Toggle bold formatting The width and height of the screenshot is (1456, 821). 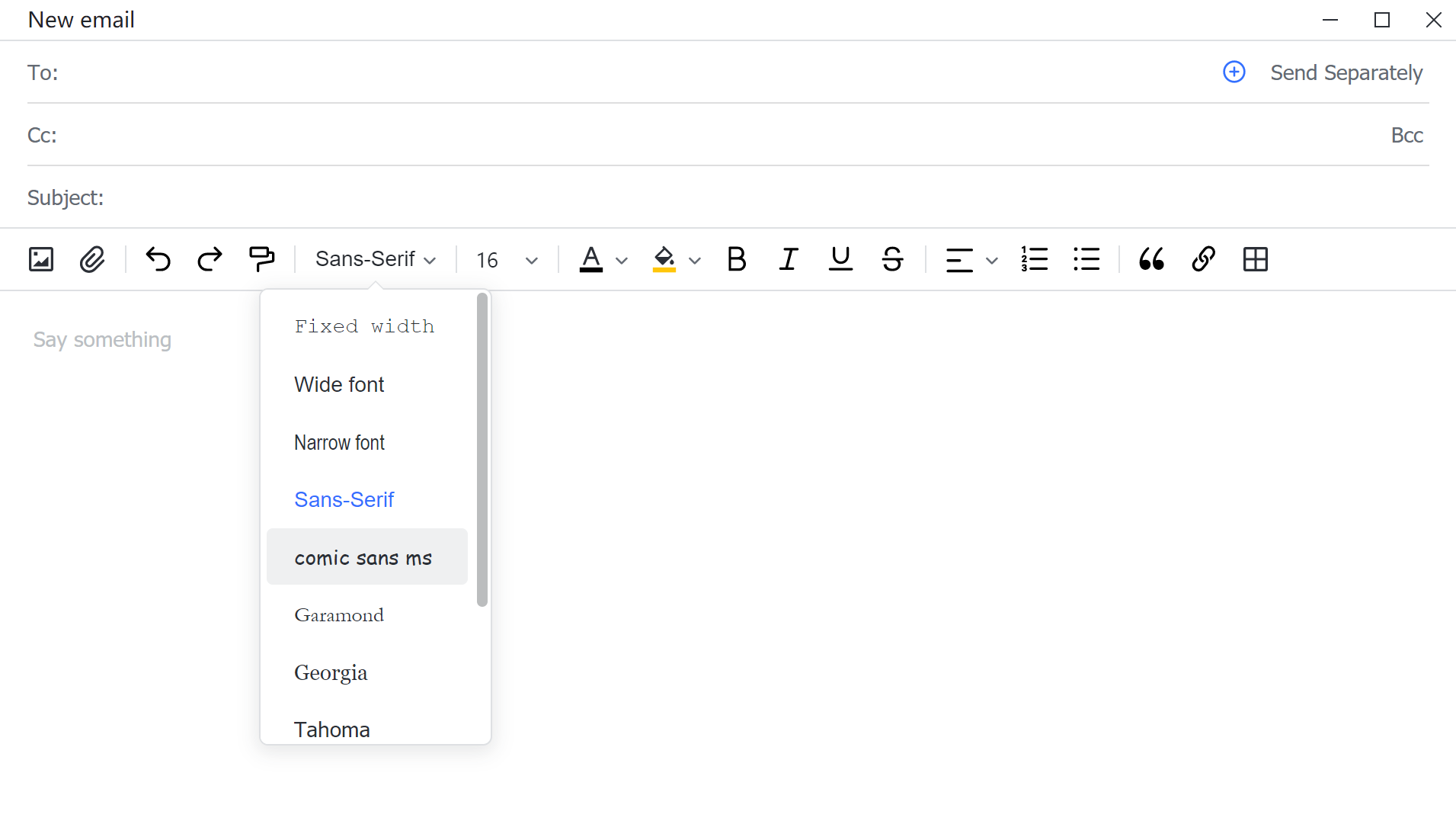point(736,259)
